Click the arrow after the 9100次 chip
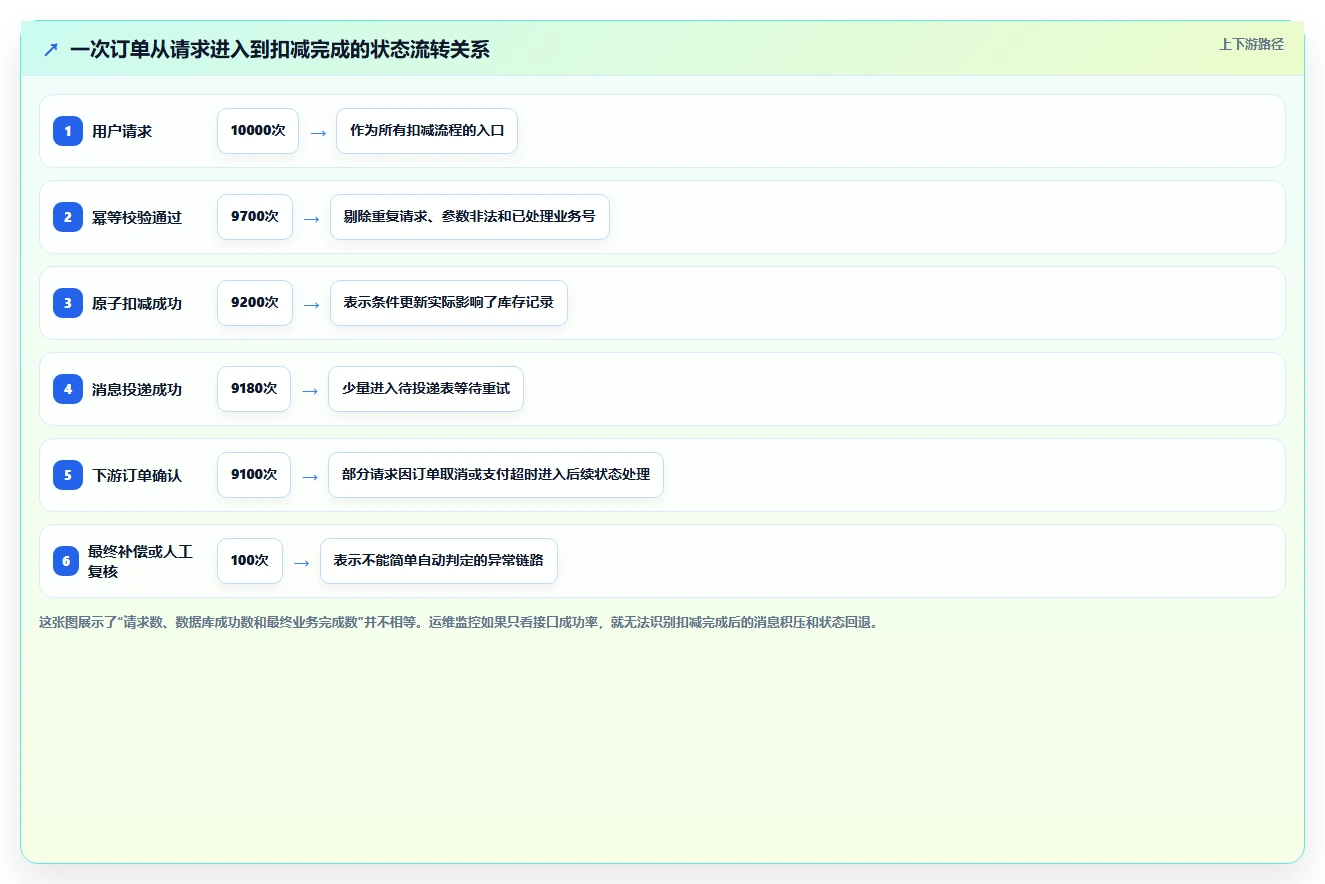1325x884 pixels. point(310,476)
